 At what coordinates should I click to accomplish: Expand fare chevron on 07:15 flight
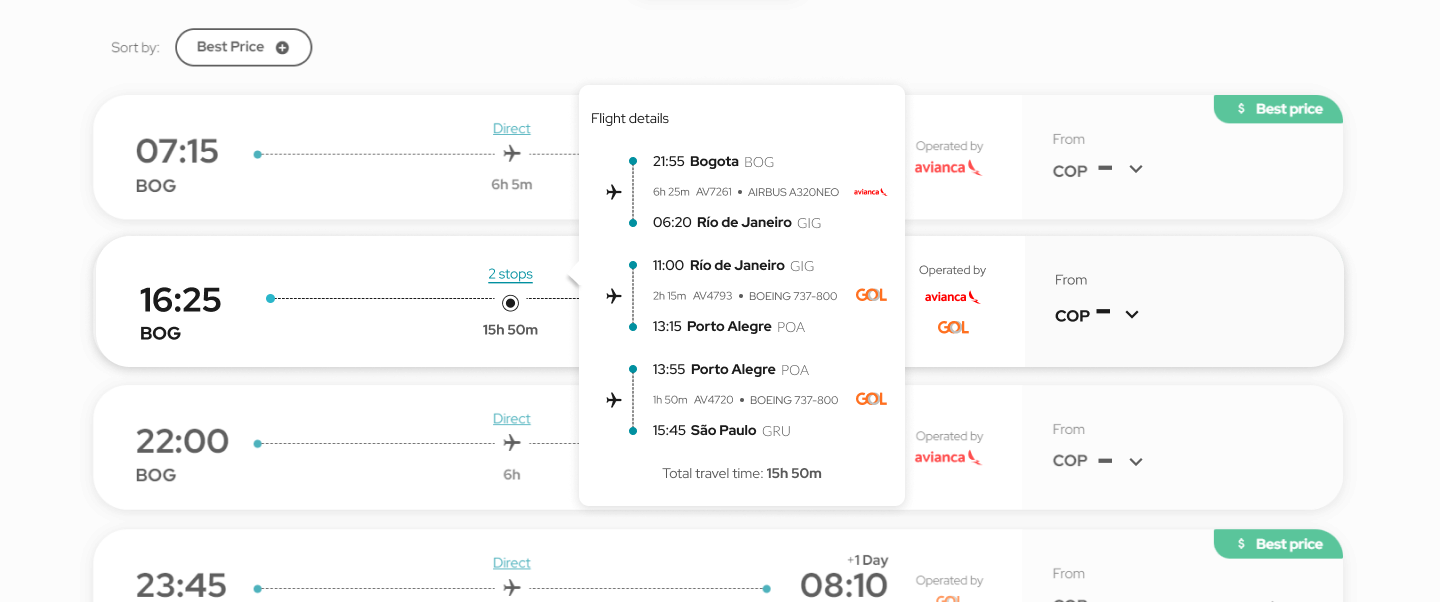point(1135,169)
